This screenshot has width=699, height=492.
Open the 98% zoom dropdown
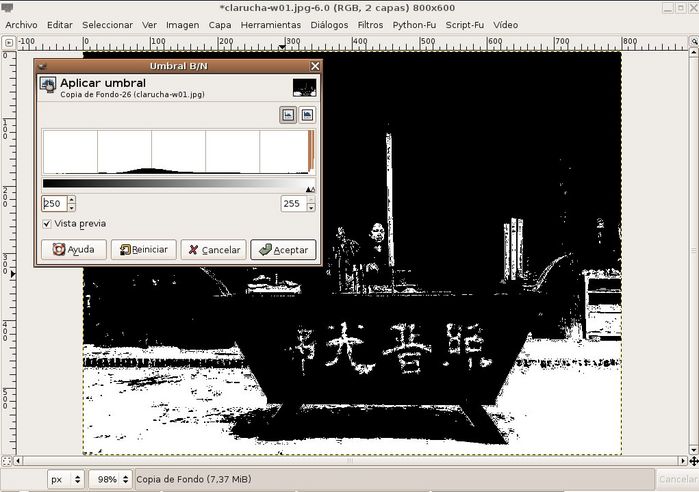[x=111, y=480]
